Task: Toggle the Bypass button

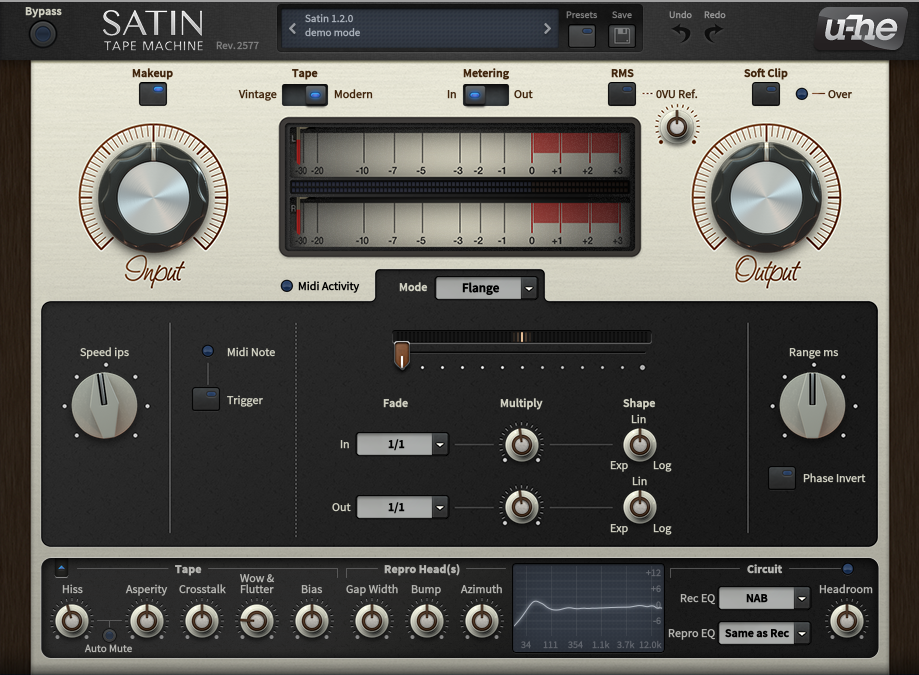Action: pyautogui.click(x=43, y=34)
